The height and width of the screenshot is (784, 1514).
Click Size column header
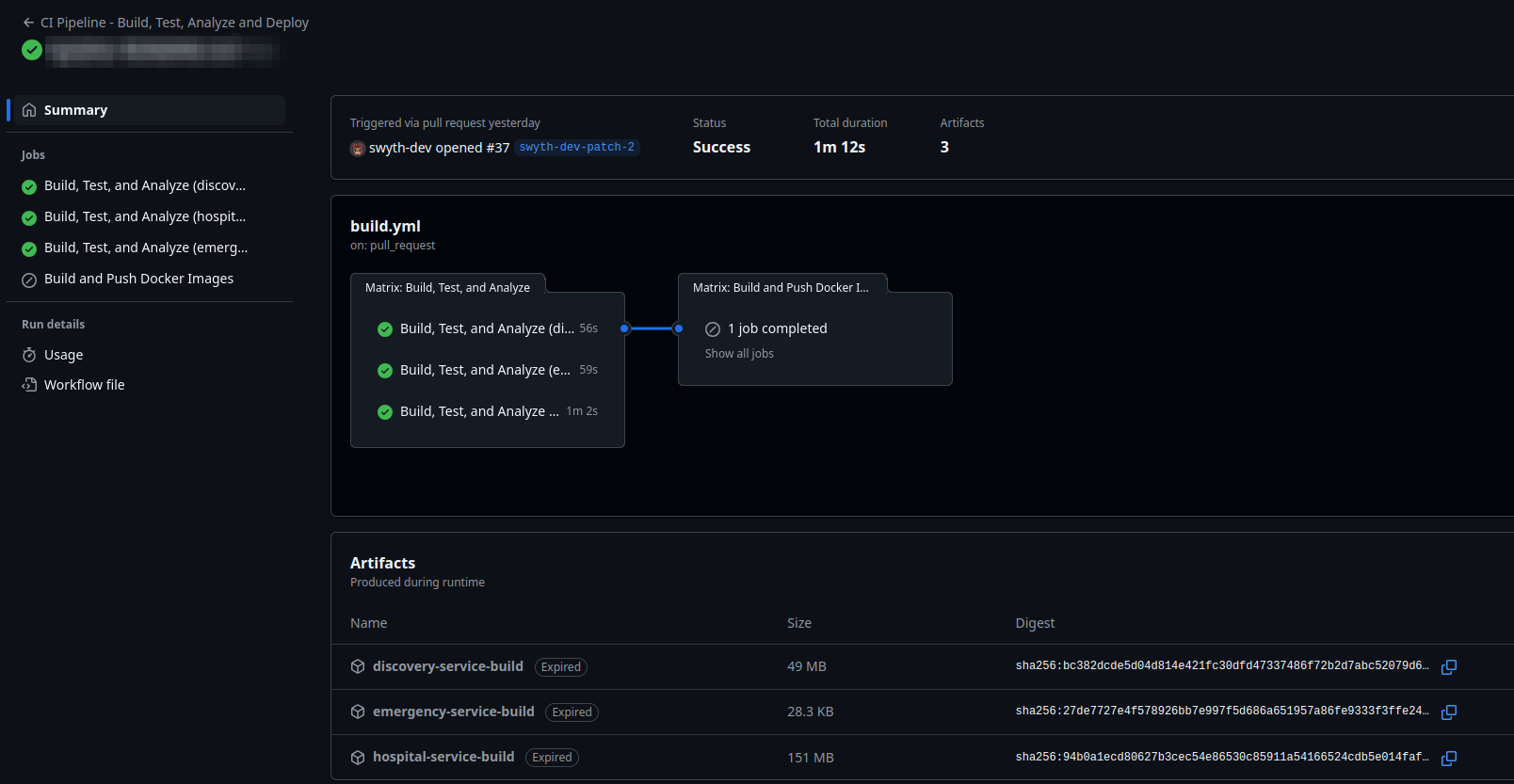pyautogui.click(x=799, y=623)
